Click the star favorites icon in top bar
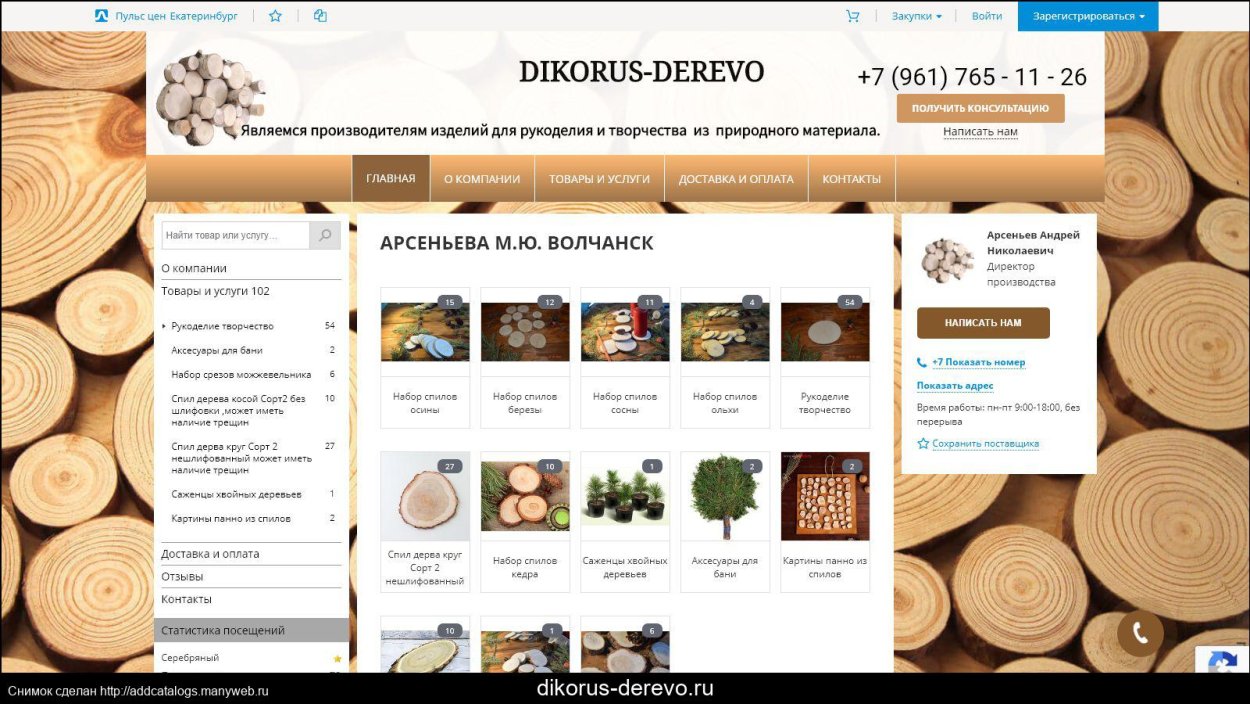Screen dimensions: 1250x704 point(275,15)
